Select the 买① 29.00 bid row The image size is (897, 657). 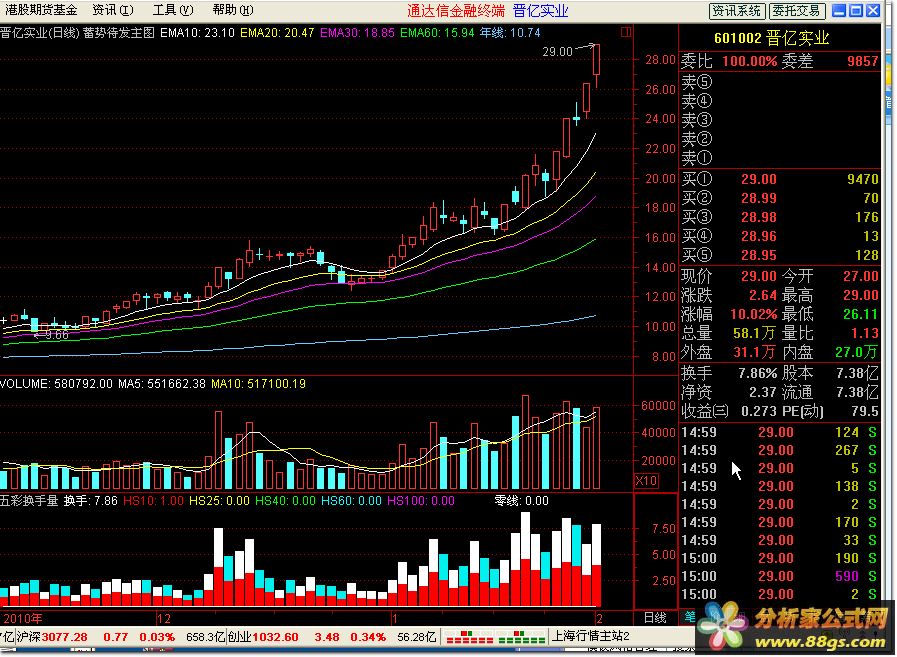coord(780,179)
